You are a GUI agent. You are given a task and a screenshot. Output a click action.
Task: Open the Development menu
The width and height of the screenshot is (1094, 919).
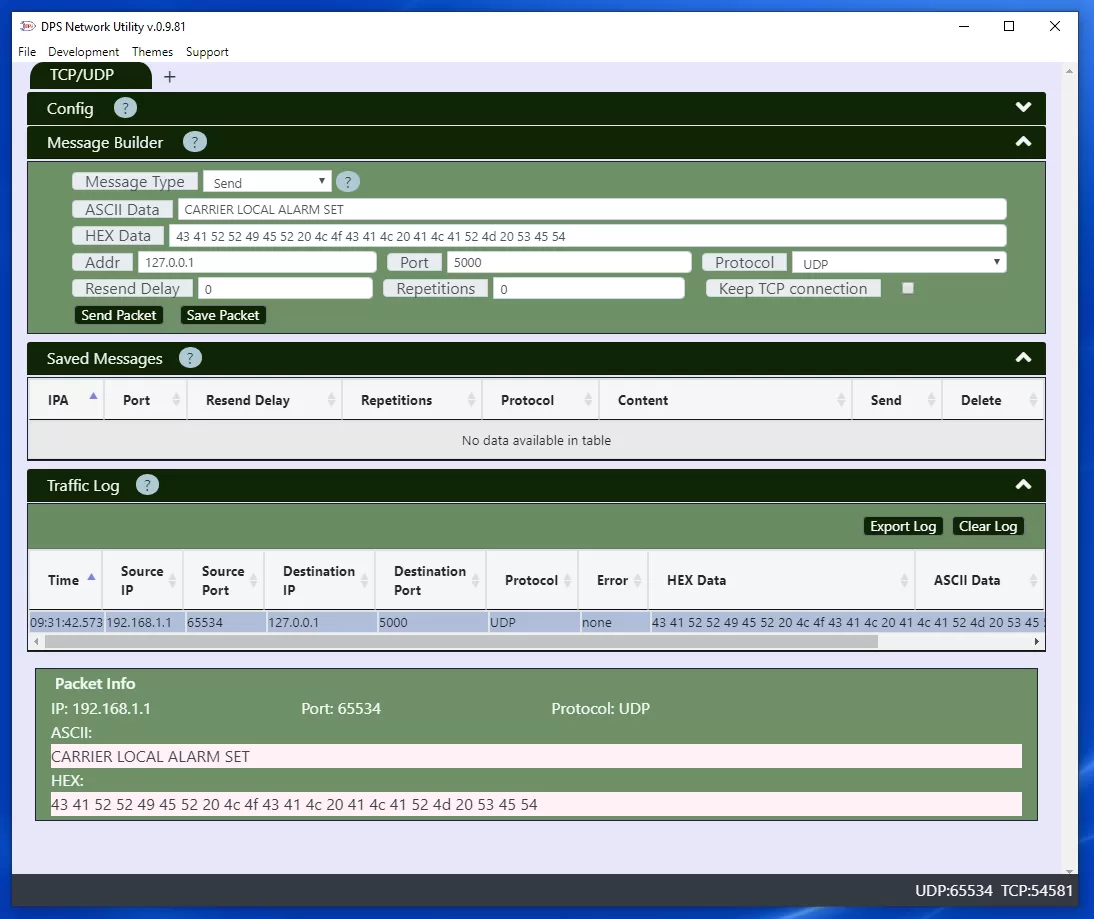click(84, 51)
